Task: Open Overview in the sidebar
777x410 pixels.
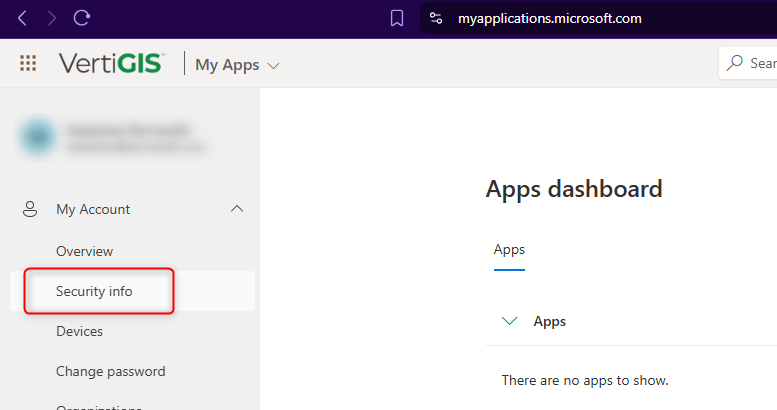Action: point(85,251)
